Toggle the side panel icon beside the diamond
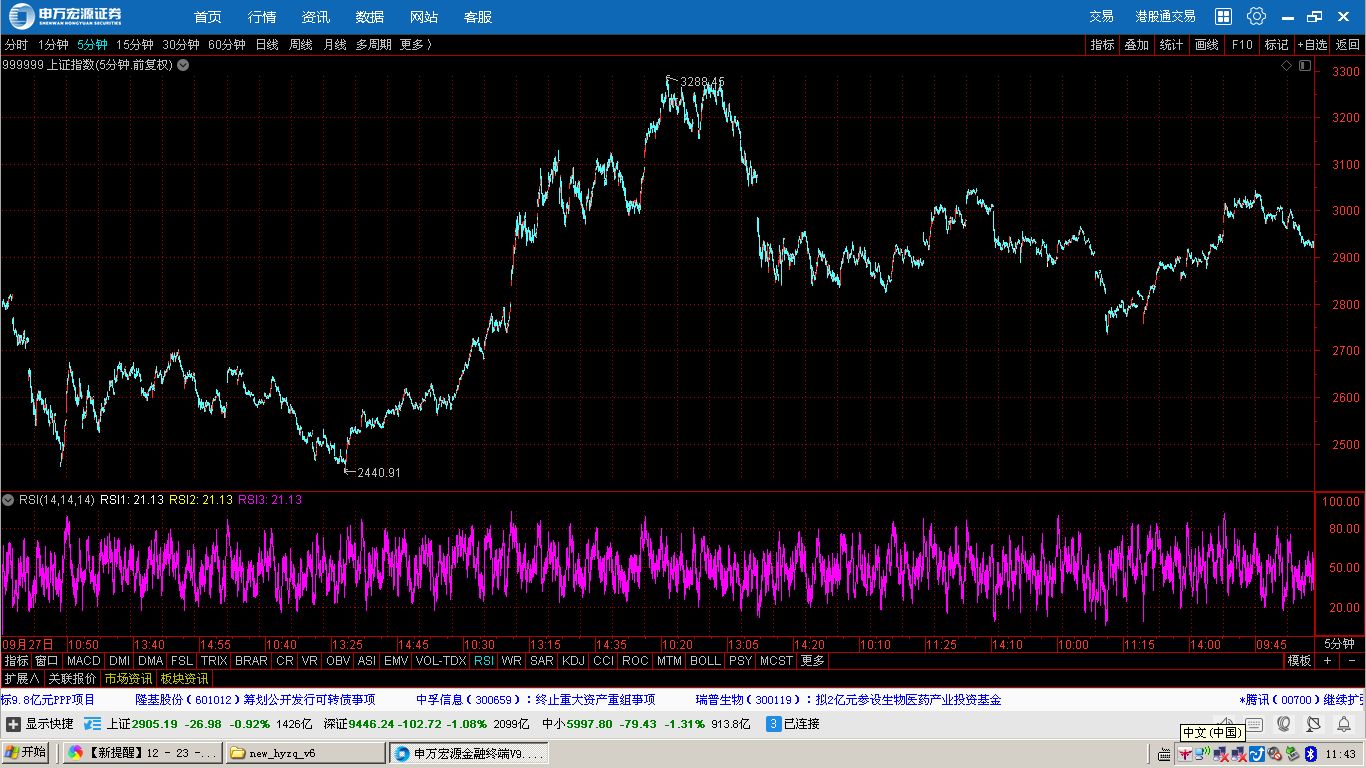The height and width of the screenshot is (768, 1366). [1304, 65]
